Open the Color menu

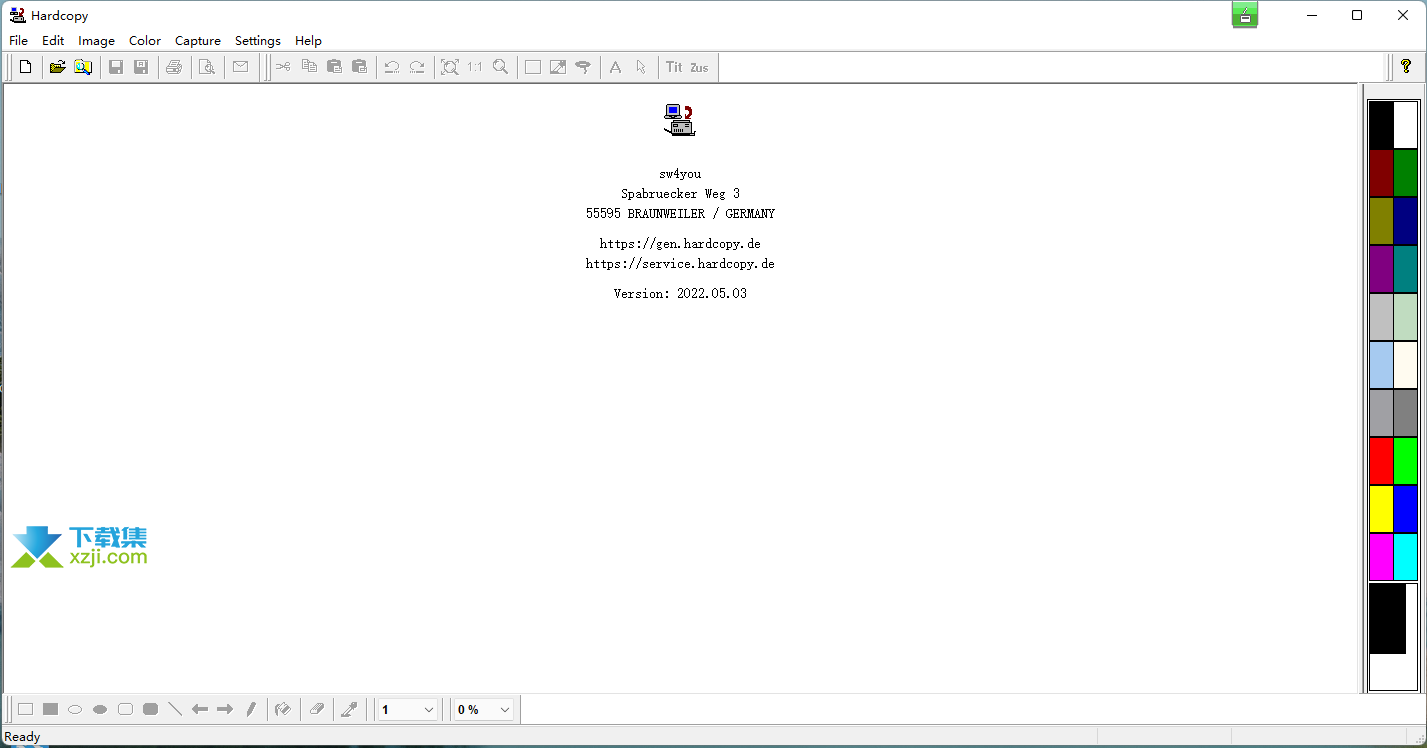(145, 41)
